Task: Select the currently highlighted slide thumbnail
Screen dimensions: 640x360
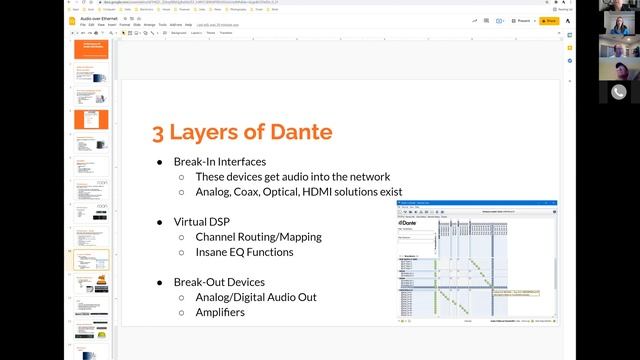Action: pyautogui.click(x=91, y=260)
